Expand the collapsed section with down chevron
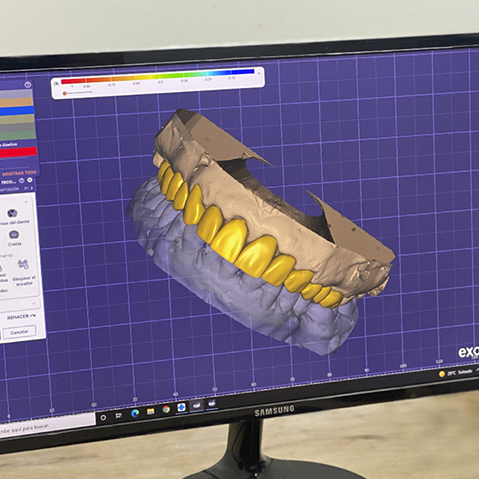Screen dimensions: 479x479 tap(34, 304)
